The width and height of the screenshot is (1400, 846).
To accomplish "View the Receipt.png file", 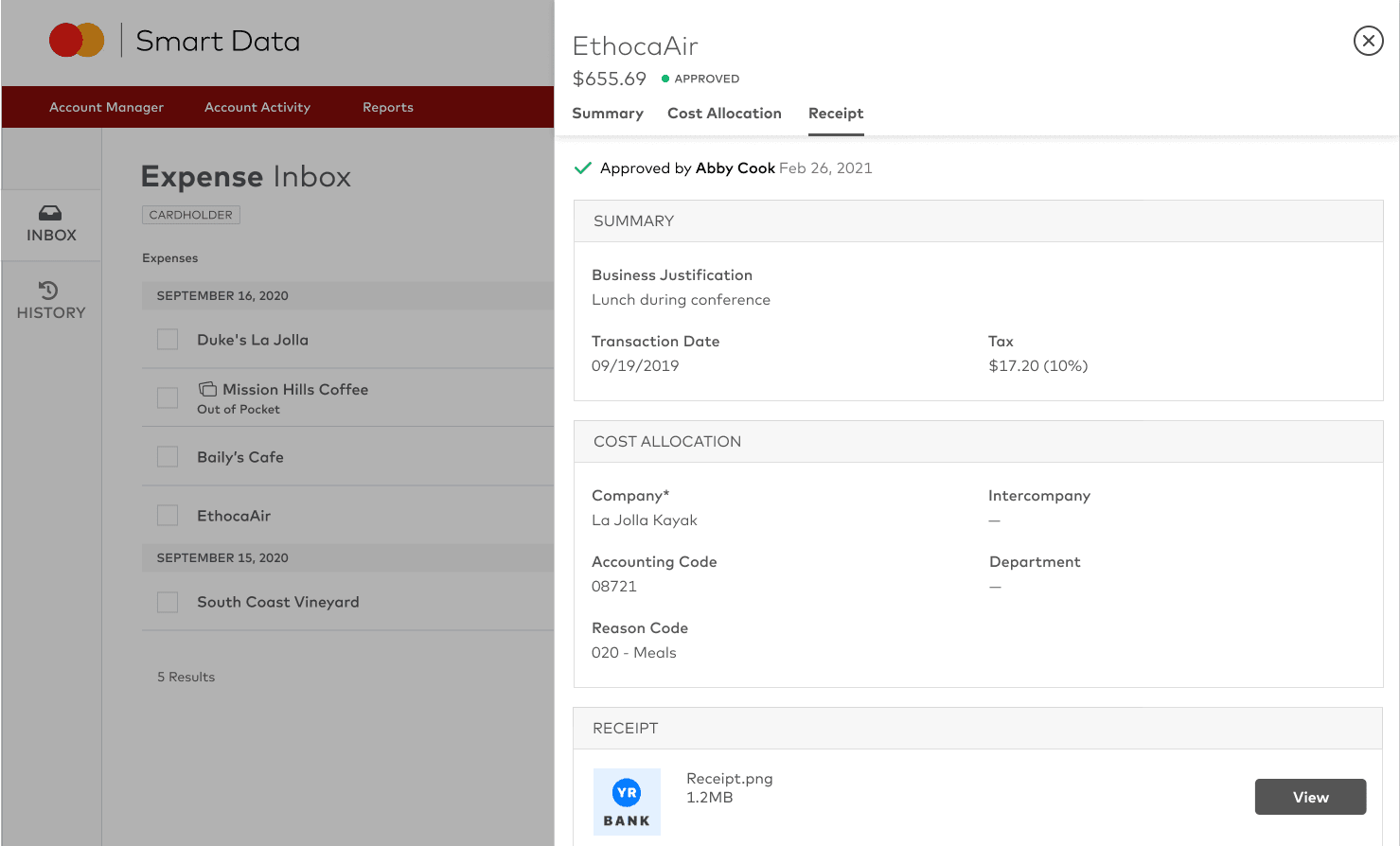I will point(1310,797).
